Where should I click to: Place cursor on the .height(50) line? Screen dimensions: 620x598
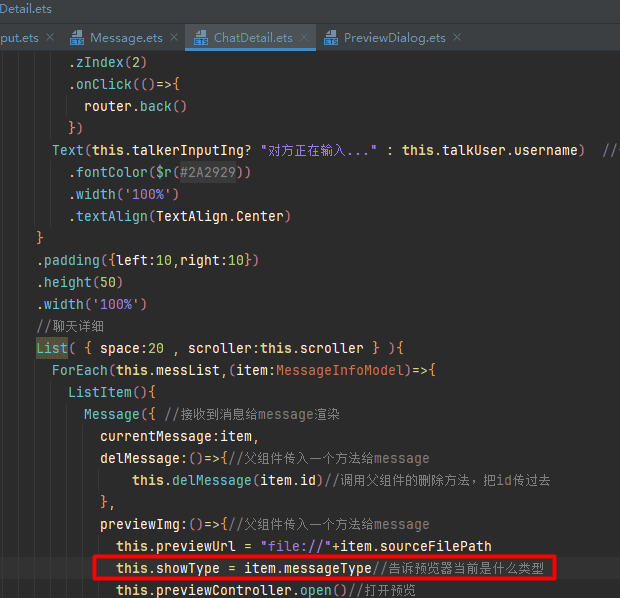(78, 282)
